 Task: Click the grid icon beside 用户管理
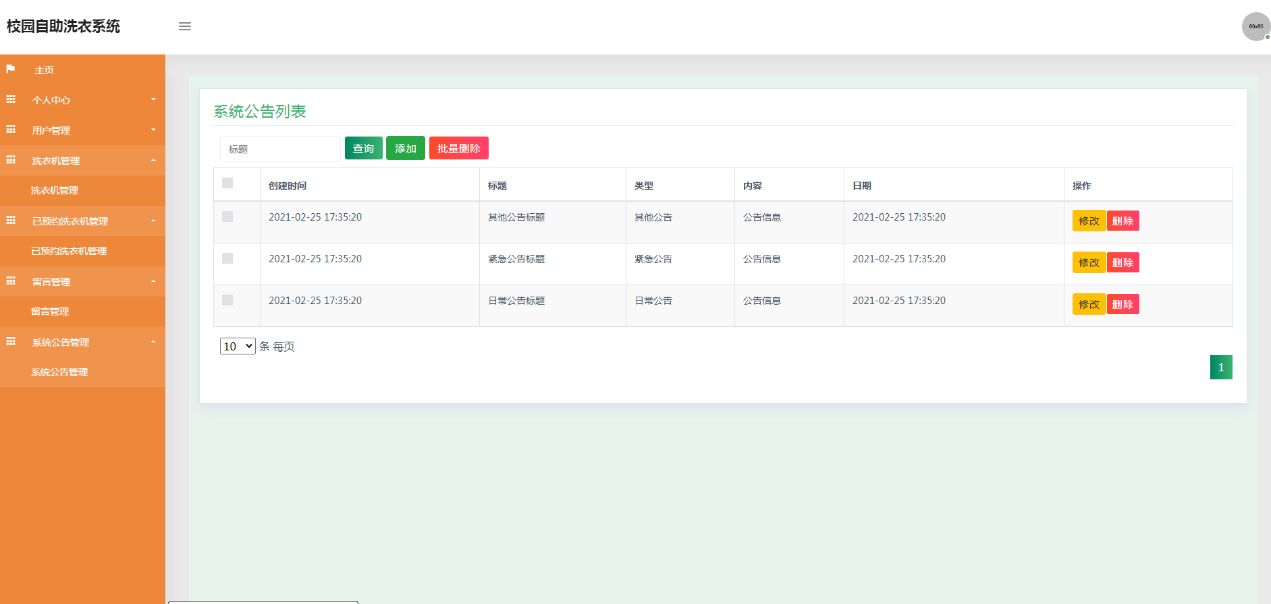[x=11, y=129]
